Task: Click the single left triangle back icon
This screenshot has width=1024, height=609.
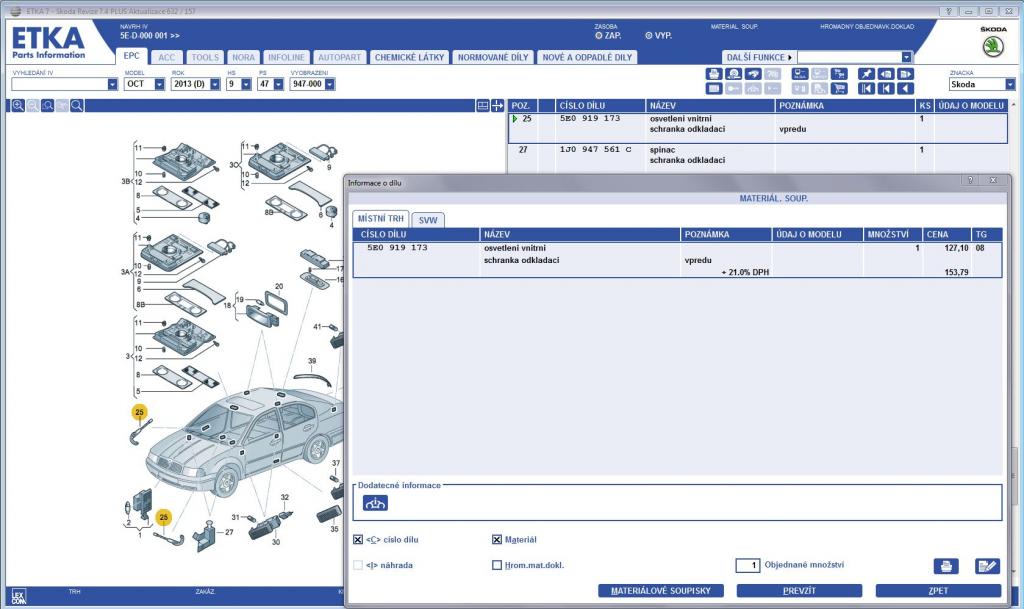Action: 905,89
